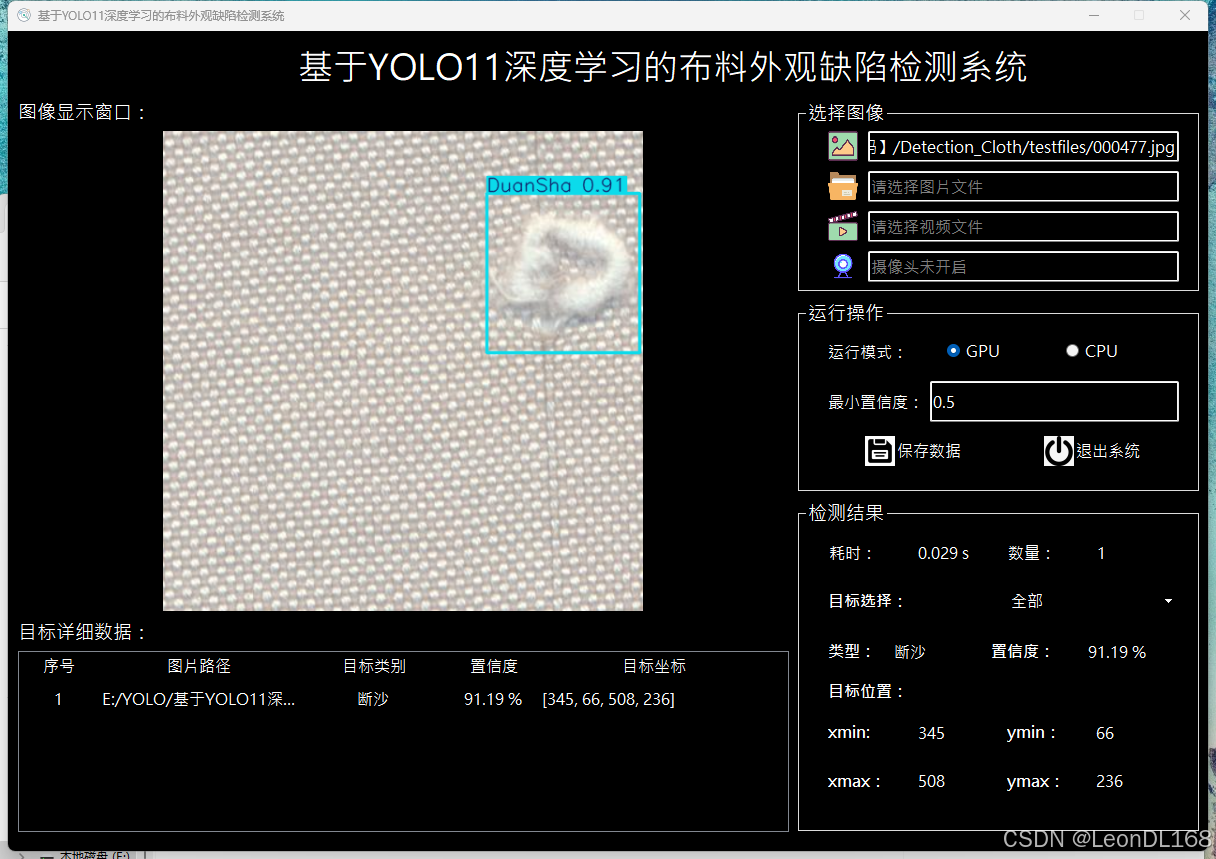Click the 请选择图片文件 input box

[x=1023, y=186]
